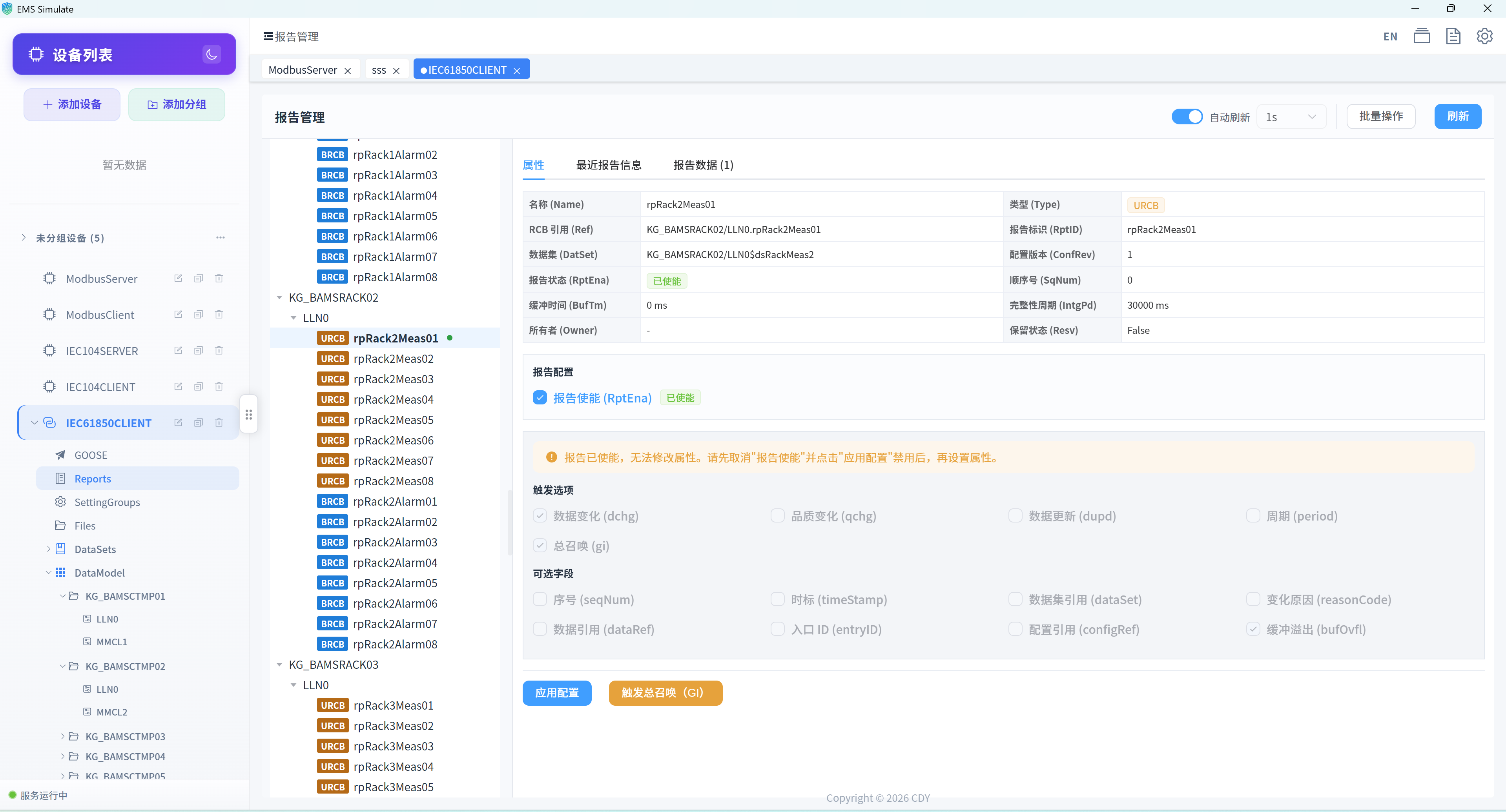Switch to sss tab
This screenshot has width=1506, height=812.
click(379, 69)
